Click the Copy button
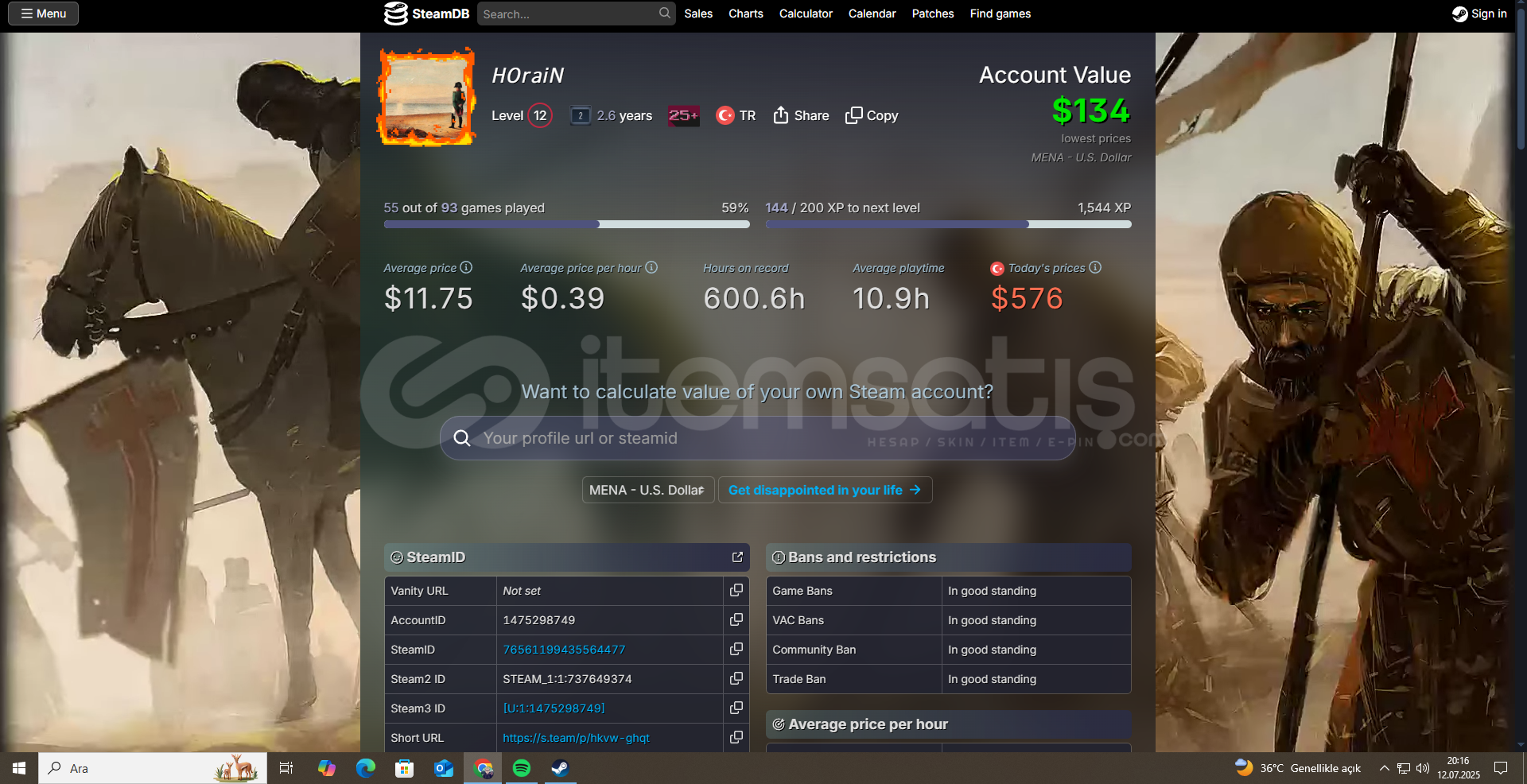 [872, 115]
